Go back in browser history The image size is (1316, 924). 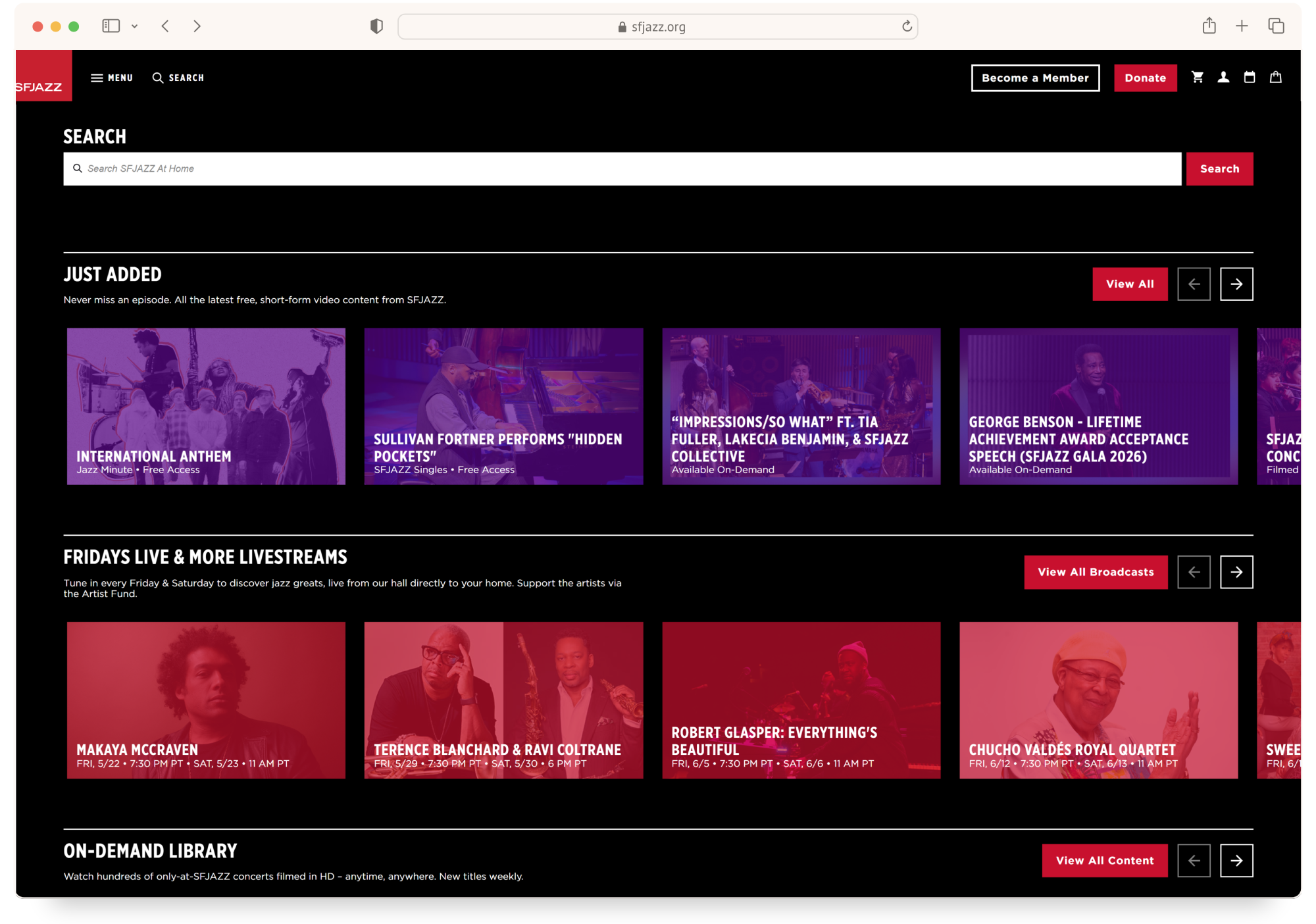coord(165,26)
